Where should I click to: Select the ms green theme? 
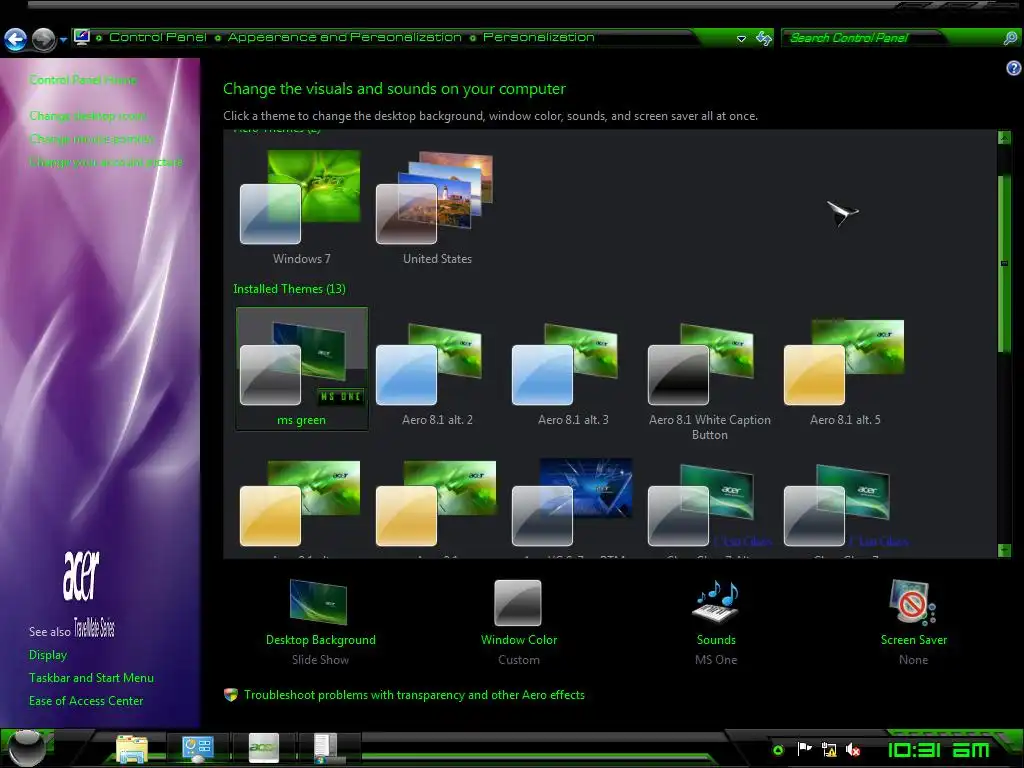(x=302, y=369)
